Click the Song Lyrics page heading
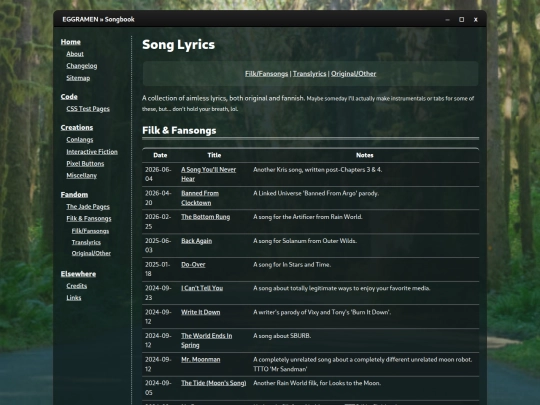Viewport: 540px width, 405px height. point(178,45)
